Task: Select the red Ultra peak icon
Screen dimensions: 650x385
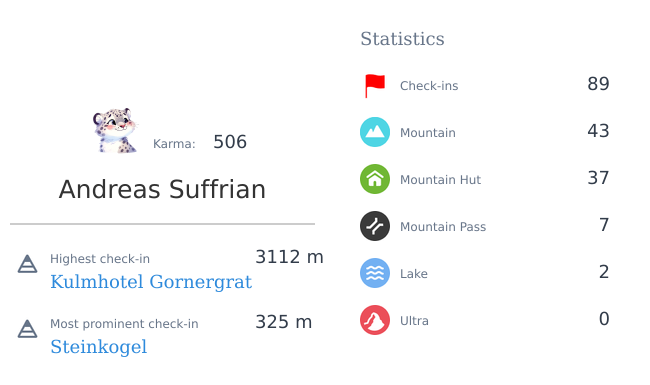Action: click(x=375, y=320)
